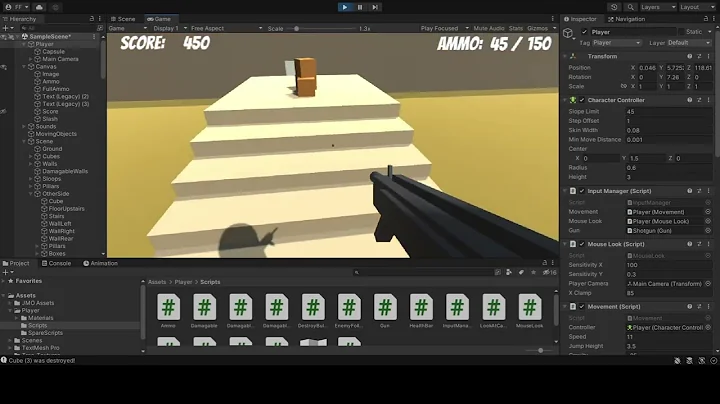This screenshot has height=404, width=720.
Task: Open the InputManager script asset
Action: [457, 311]
